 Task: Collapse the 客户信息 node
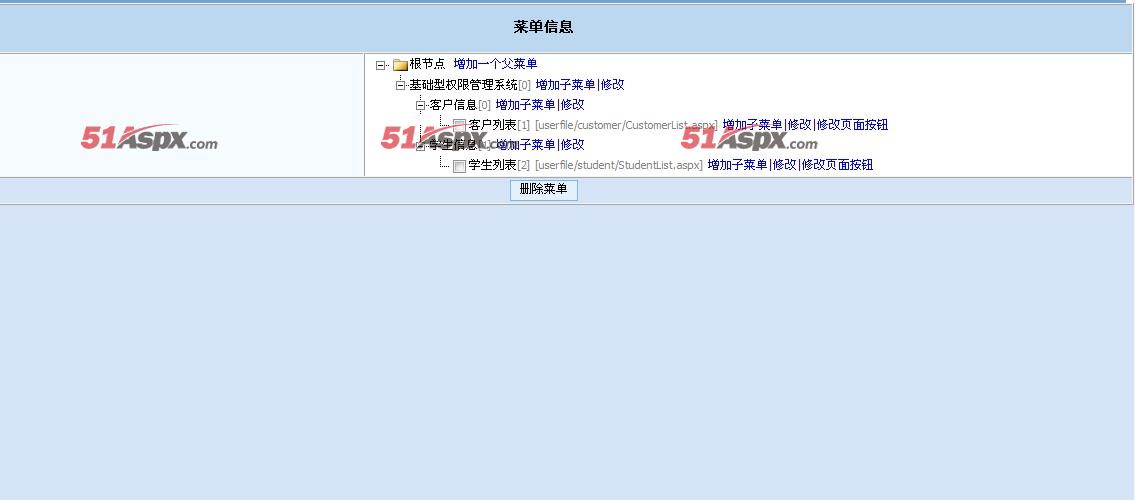tap(421, 106)
